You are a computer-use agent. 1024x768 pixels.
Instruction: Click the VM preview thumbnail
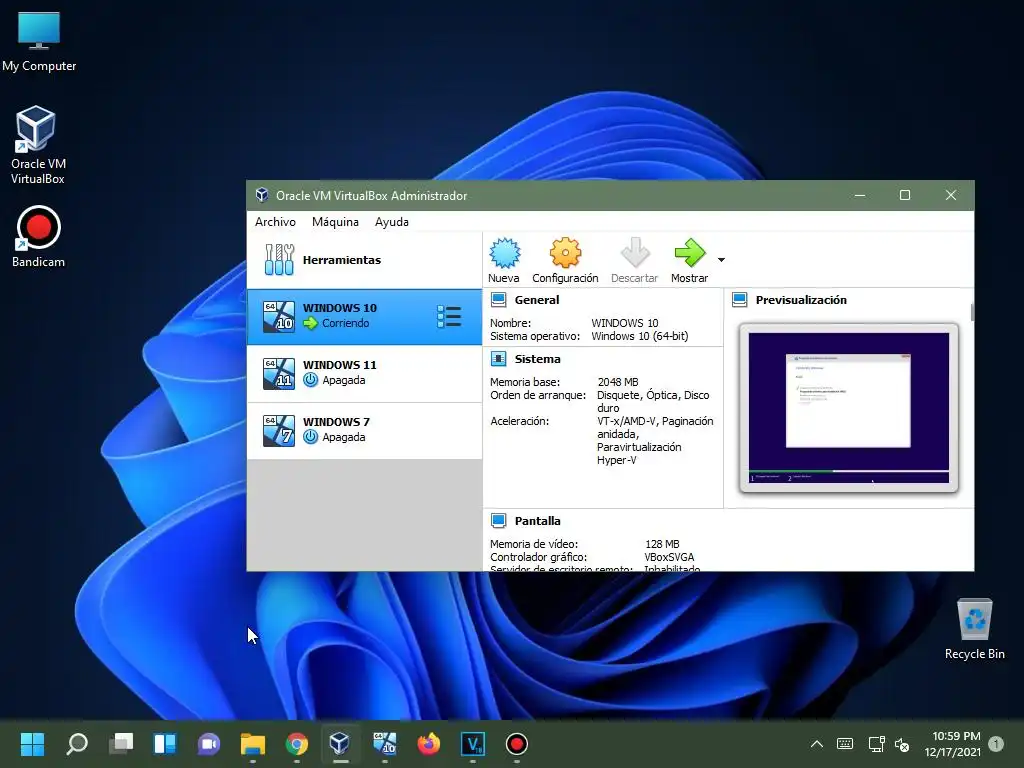click(849, 408)
